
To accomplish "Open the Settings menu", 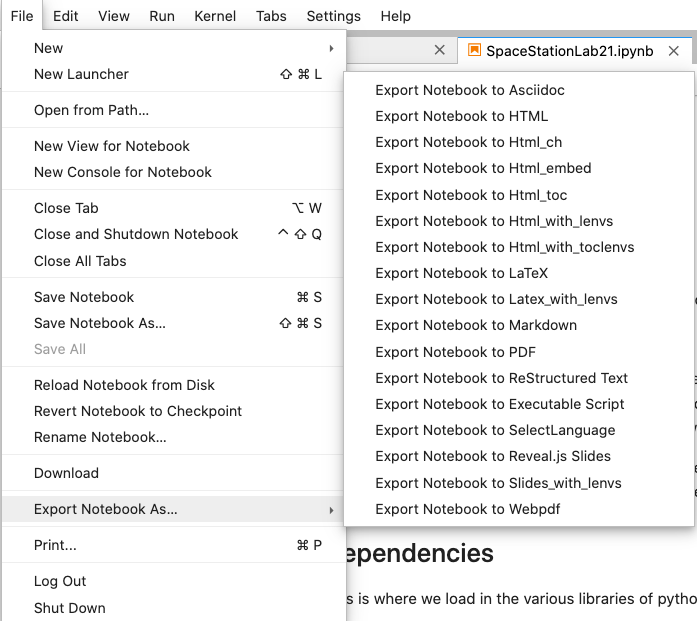I will [x=333, y=16].
